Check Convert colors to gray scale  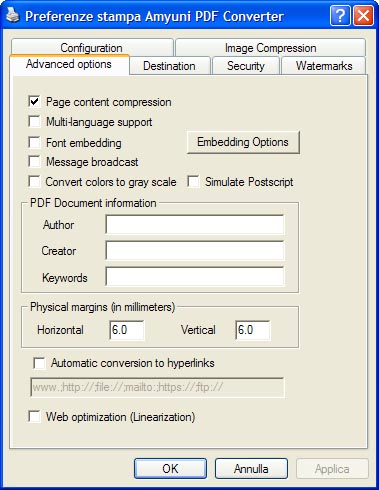35,182
